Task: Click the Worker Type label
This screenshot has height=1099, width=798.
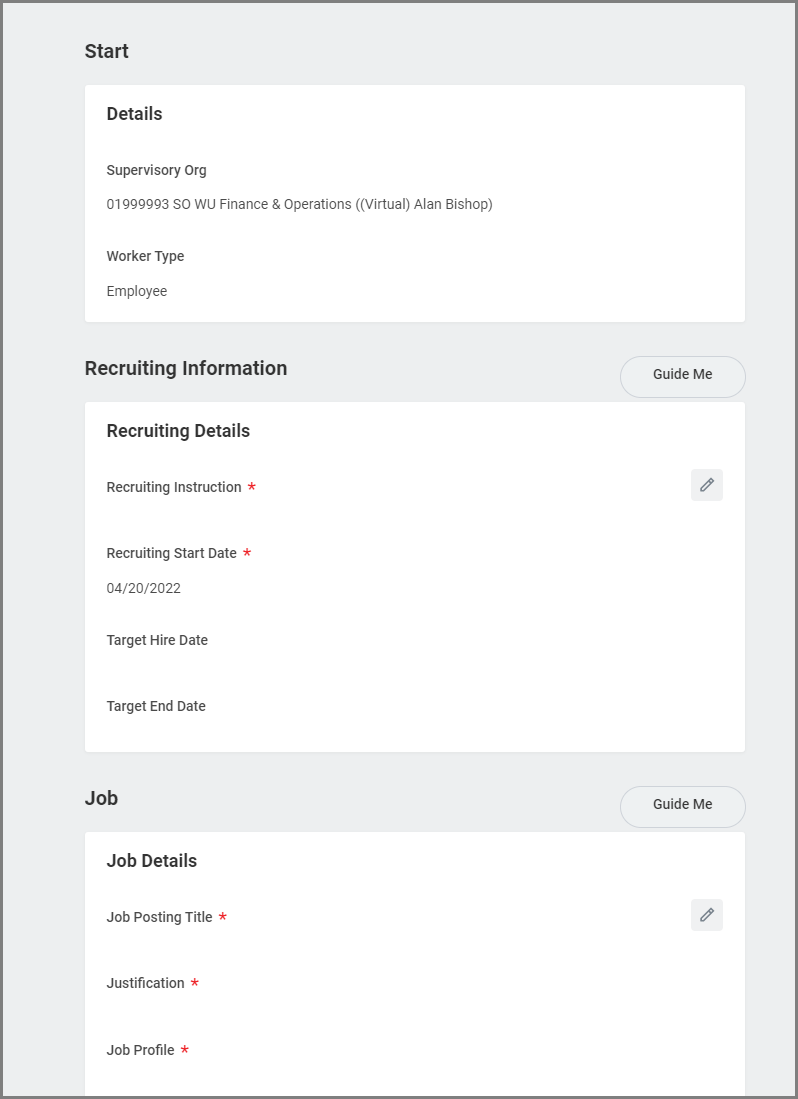Action: (145, 256)
